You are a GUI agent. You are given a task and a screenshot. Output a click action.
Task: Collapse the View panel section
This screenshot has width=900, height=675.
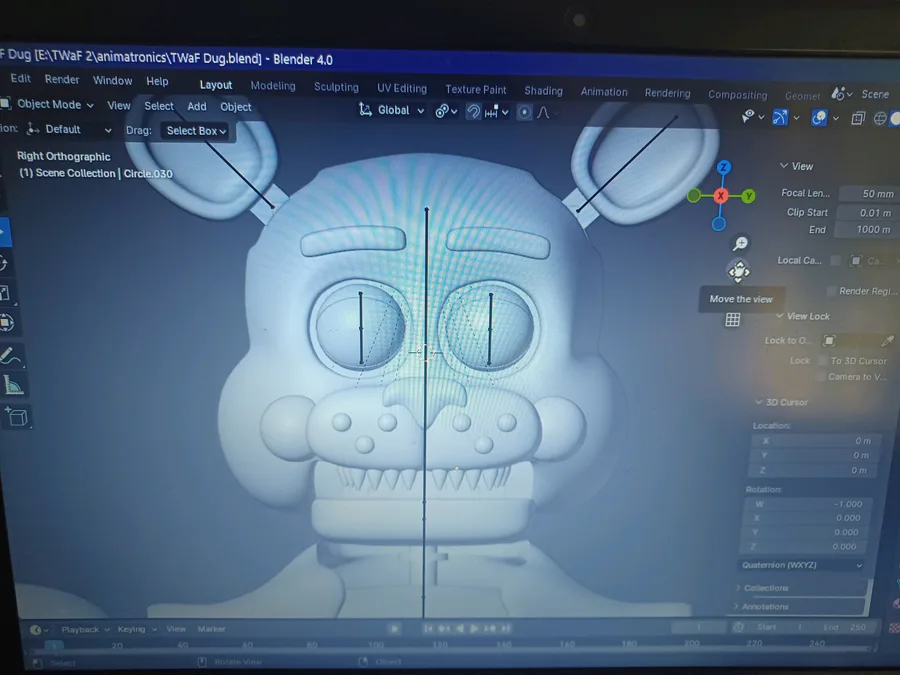pyautogui.click(x=783, y=166)
